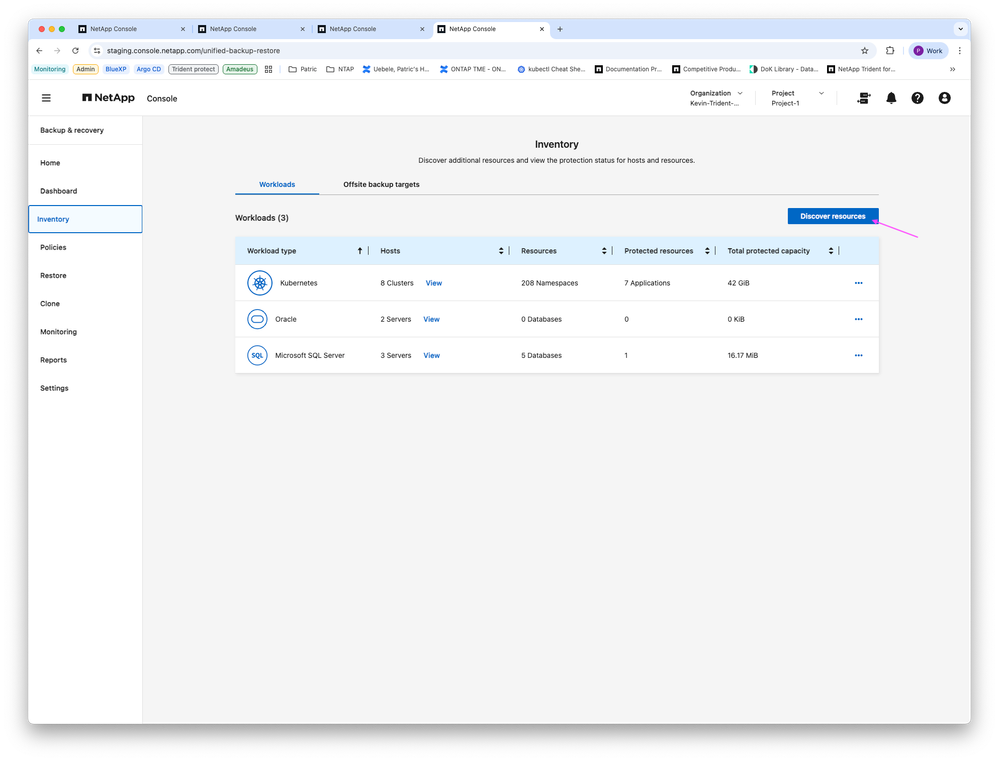
Task: View the Kubernetes clusters link
Action: click(433, 283)
